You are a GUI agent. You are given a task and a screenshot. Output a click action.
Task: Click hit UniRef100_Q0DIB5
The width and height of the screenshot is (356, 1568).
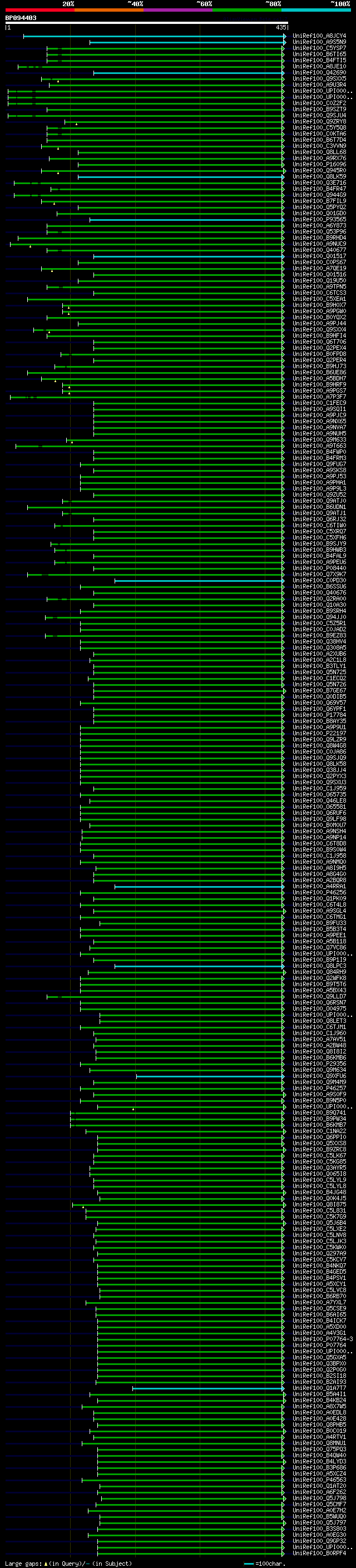point(319,697)
